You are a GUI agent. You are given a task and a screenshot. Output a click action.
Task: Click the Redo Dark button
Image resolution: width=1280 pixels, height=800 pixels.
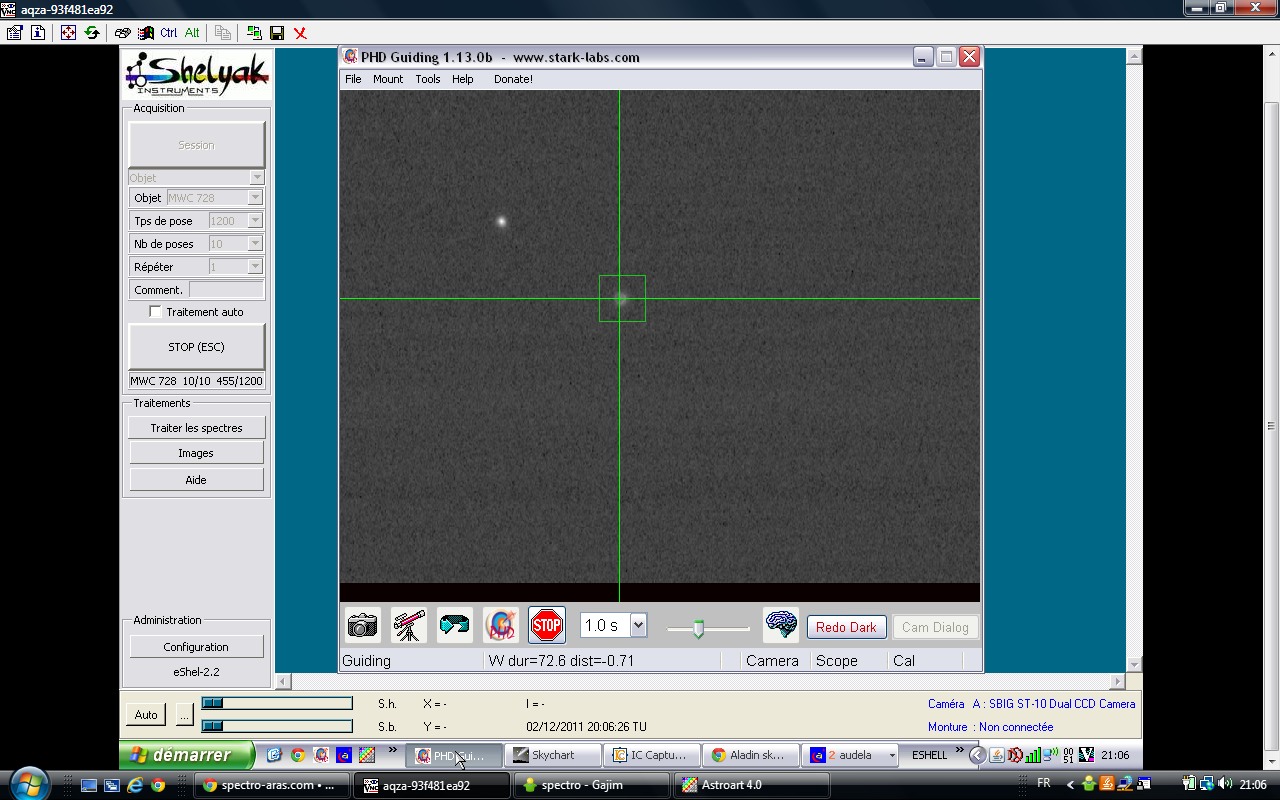click(845, 627)
